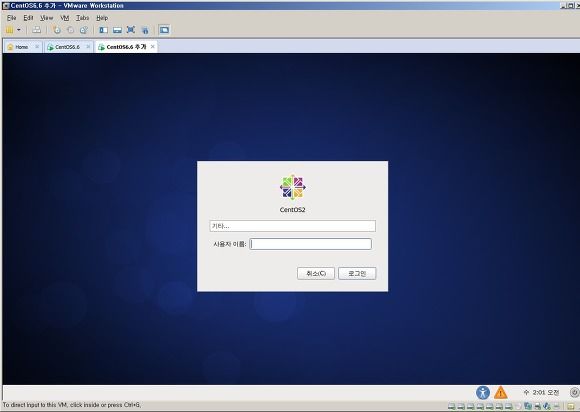Close the Home tab
The image size is (580, 412).
(x=37, y=47)
